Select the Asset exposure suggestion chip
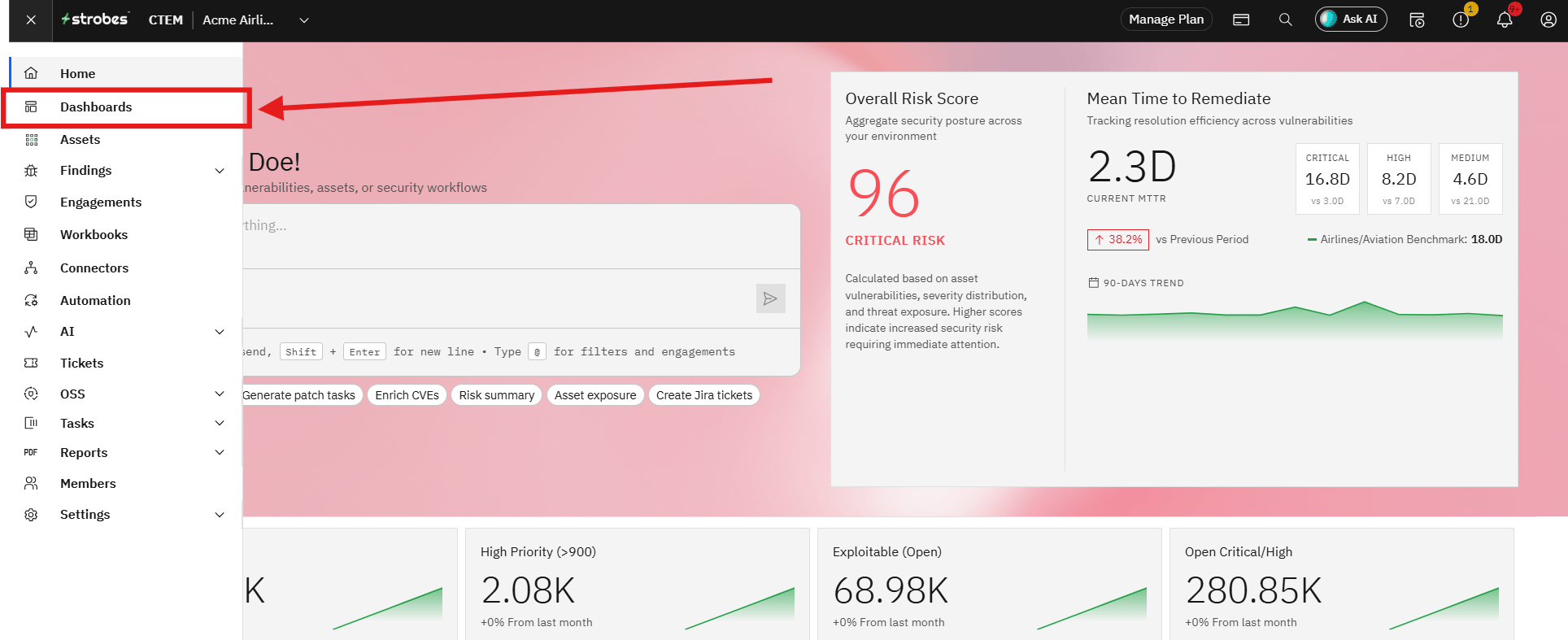The image size is (1568, 640). click(595, 395)
